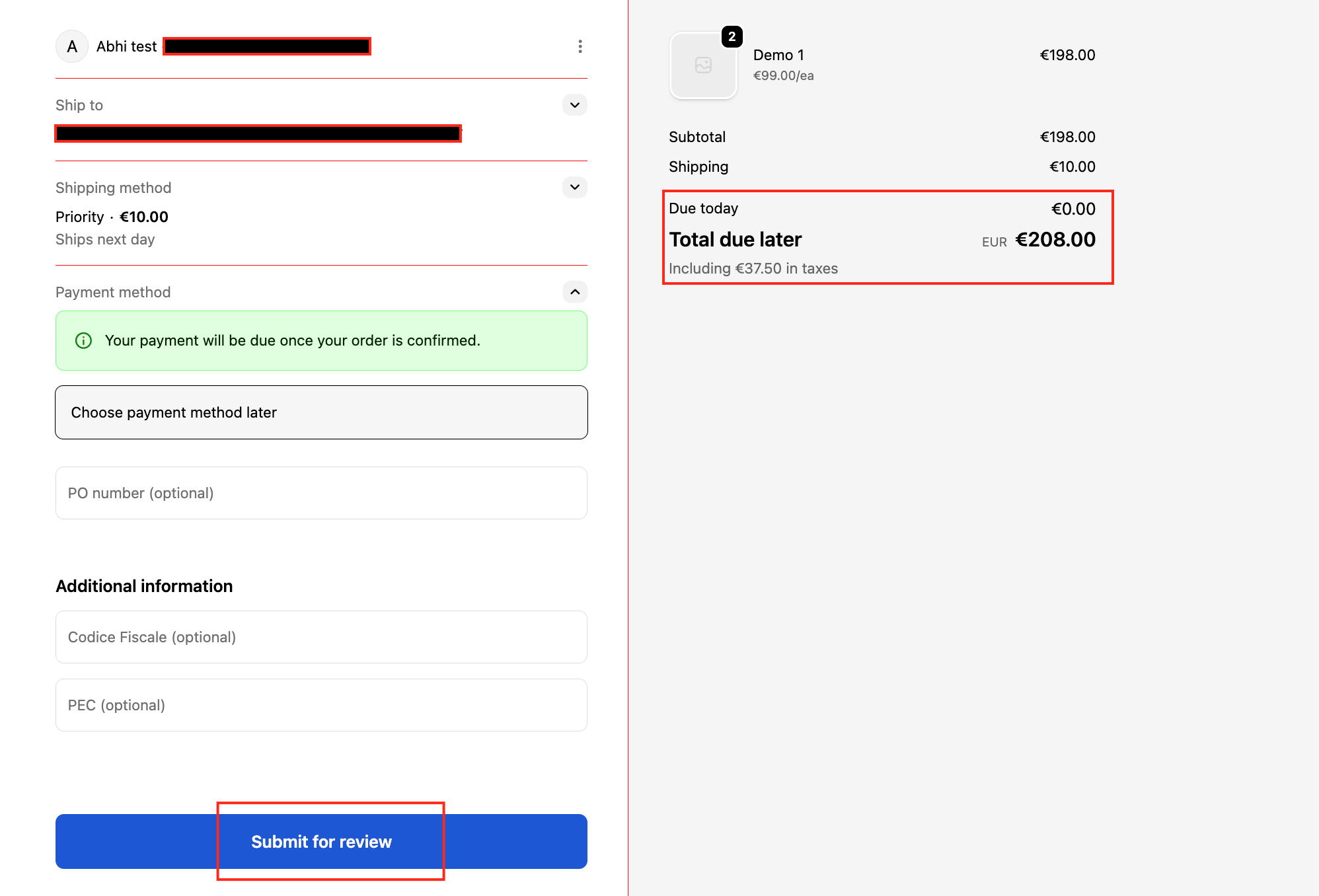1319x896 pixels.
Task: Click the Demo 1 product image placeholder
Action: click(x=703, y=65)
